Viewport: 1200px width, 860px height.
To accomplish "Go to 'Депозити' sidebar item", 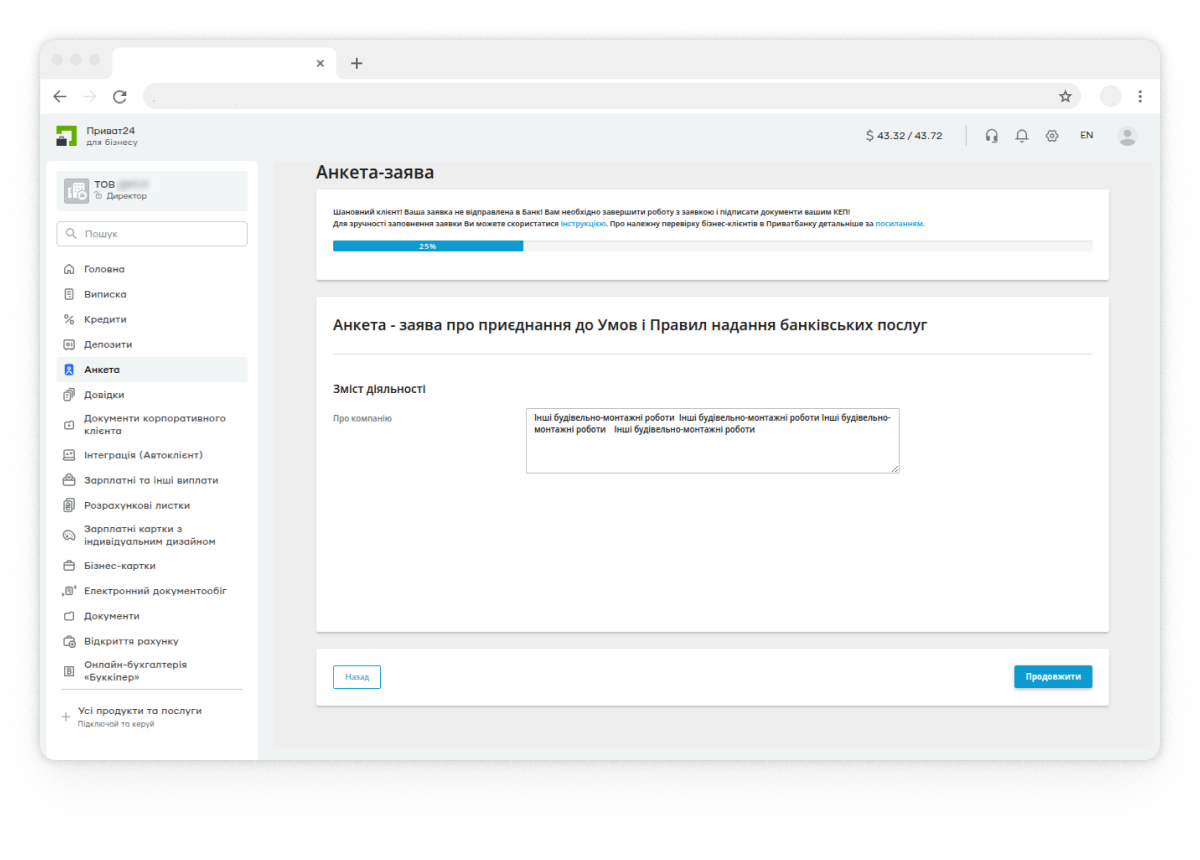I will 108,344.
